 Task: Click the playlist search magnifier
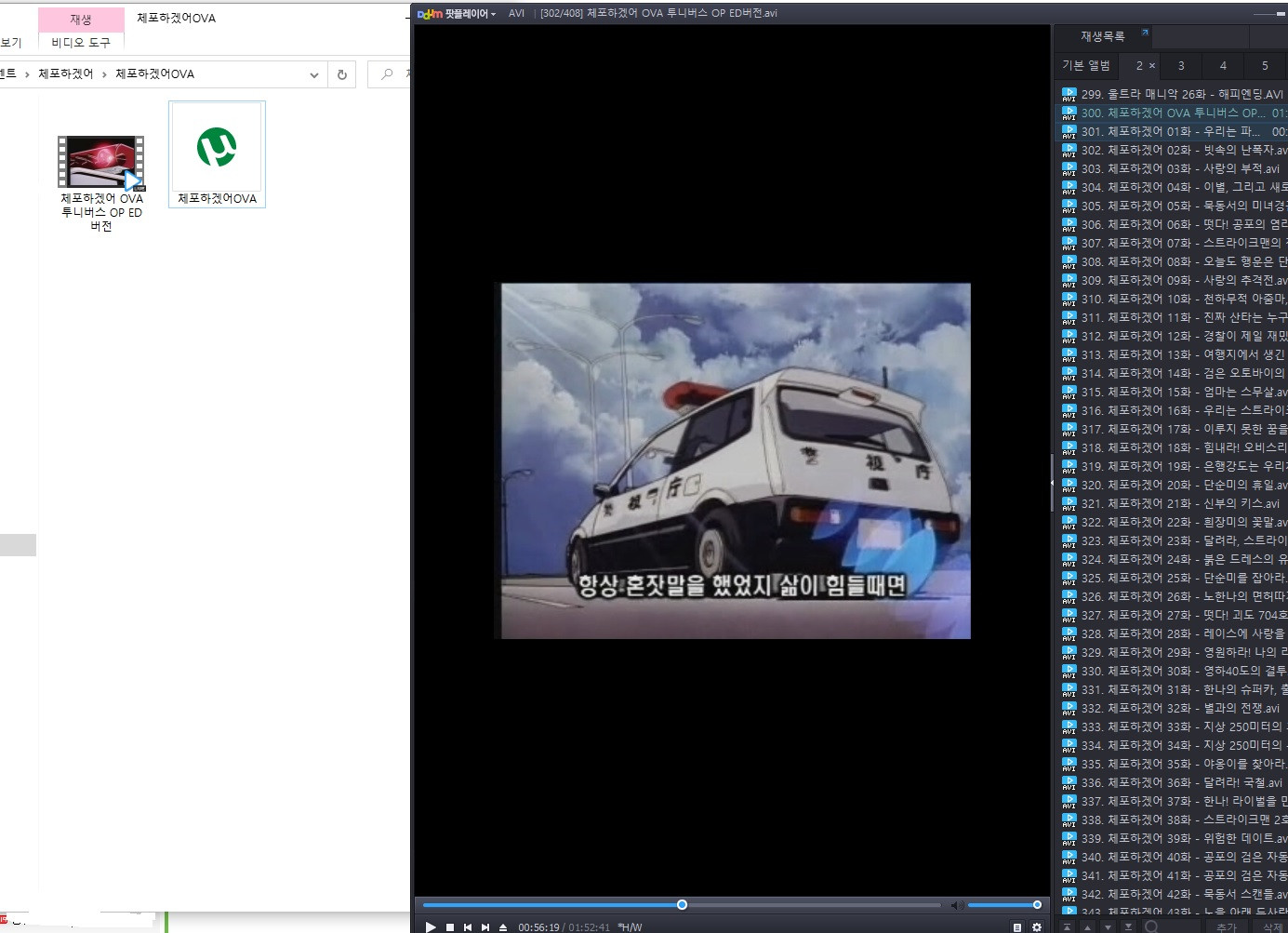click(1151, 926)
